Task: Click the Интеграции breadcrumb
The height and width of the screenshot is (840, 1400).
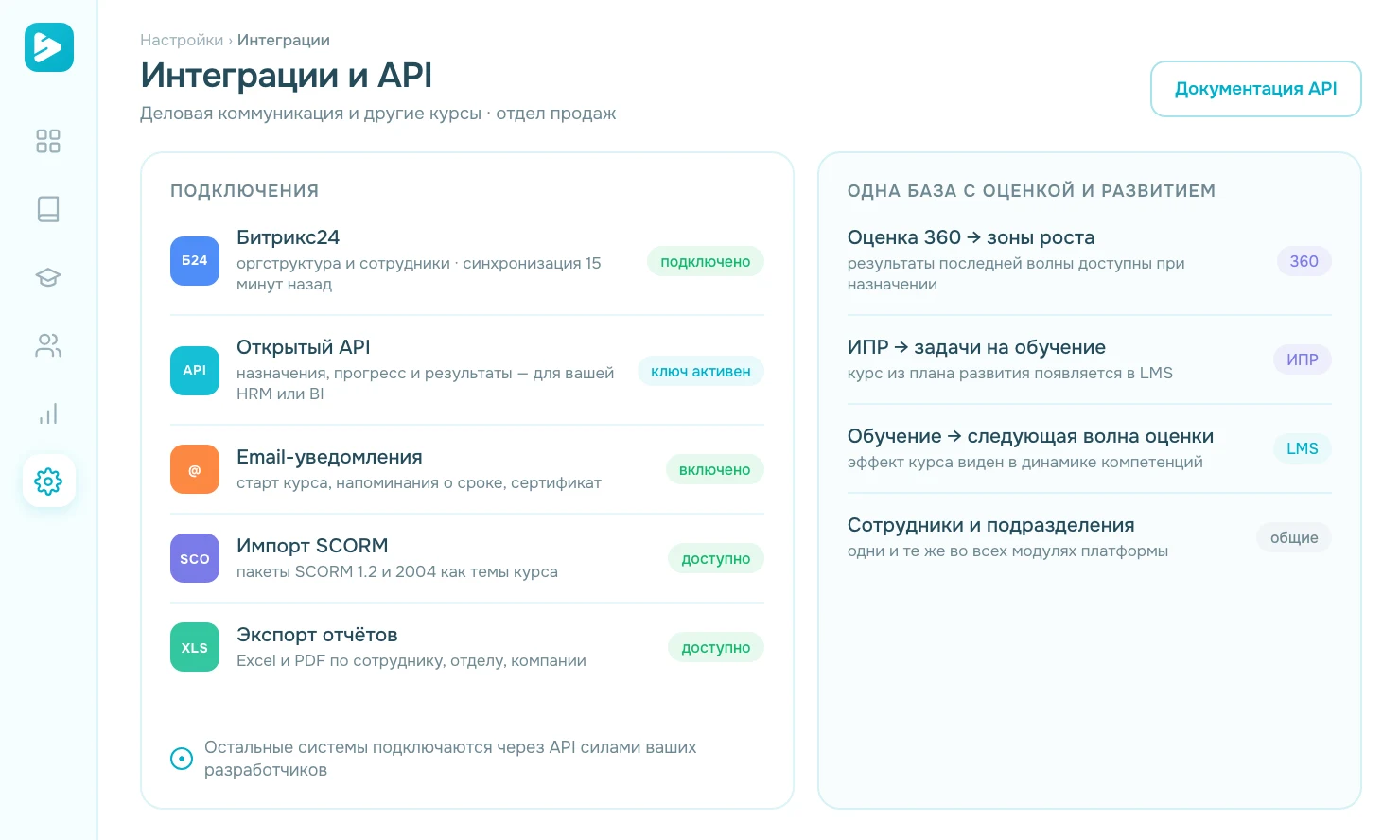Action: (x=284, y=40)
